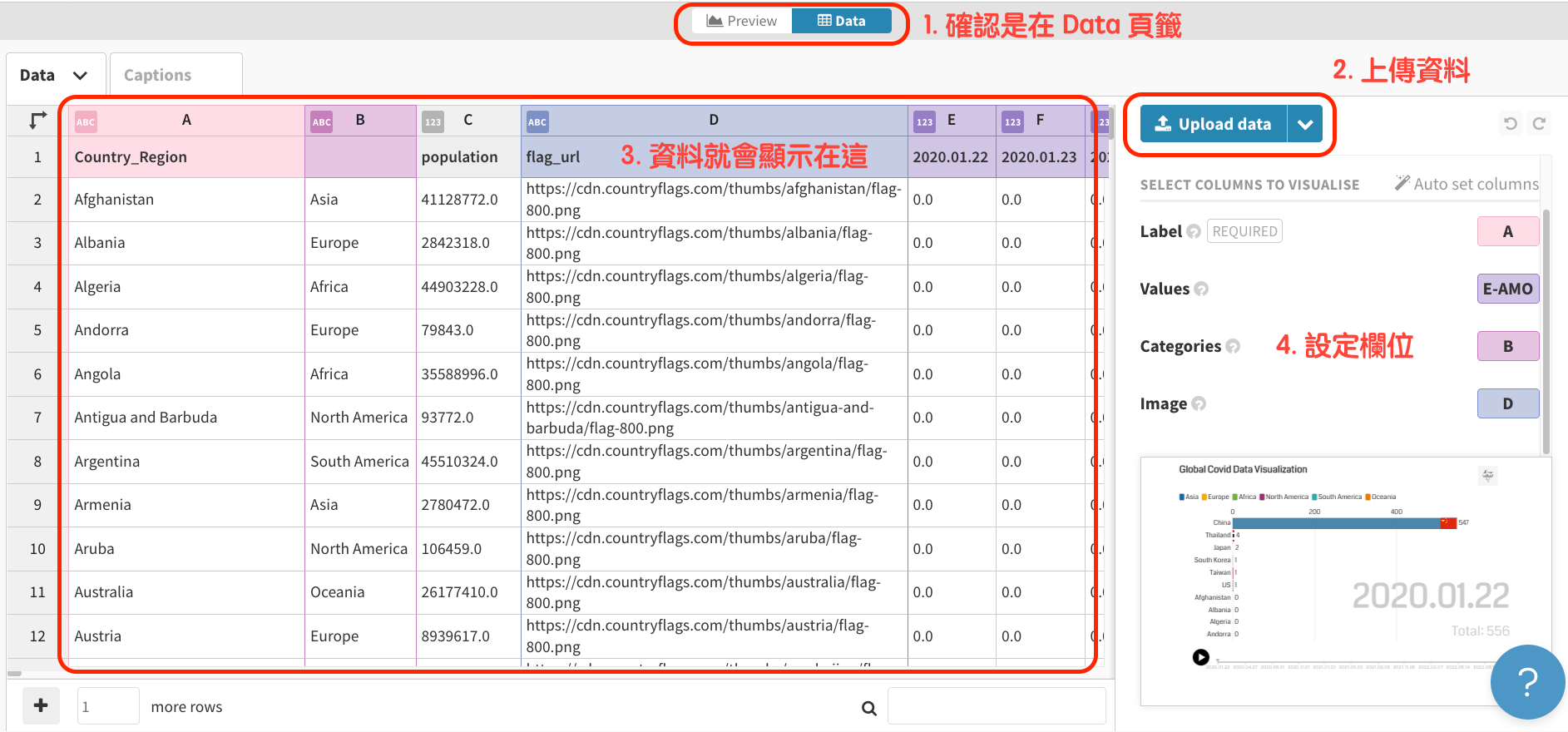Select the Categories column B binding
The image size is (1568, 732).
pyautogui.click(x=1507, y=347)
